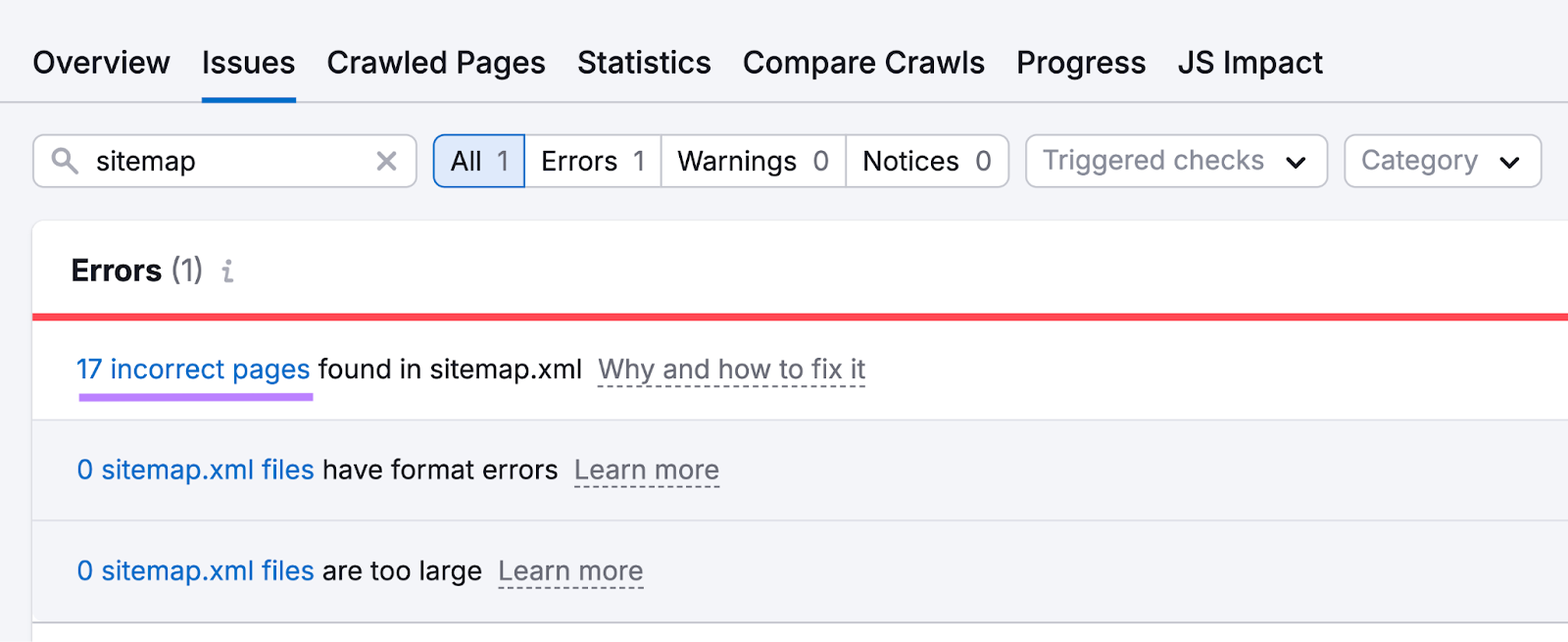The width and height of the screenshot is (1568, 642).
Task: Click Learn more about sitemap format errors
Action: [x=647, y=469]
